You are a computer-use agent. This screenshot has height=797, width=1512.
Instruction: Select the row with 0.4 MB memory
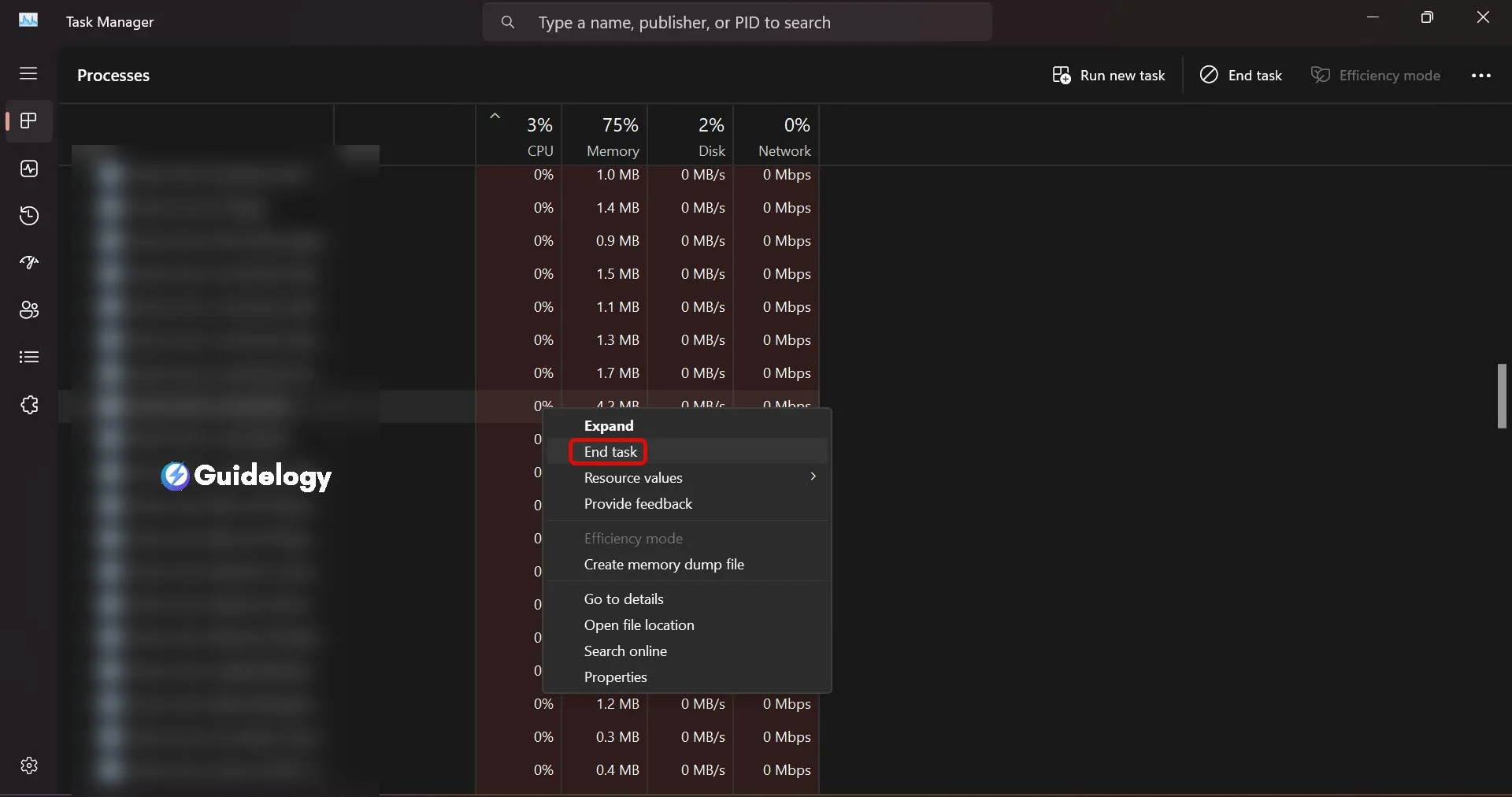pyautogui.click(x=439, y=770)
